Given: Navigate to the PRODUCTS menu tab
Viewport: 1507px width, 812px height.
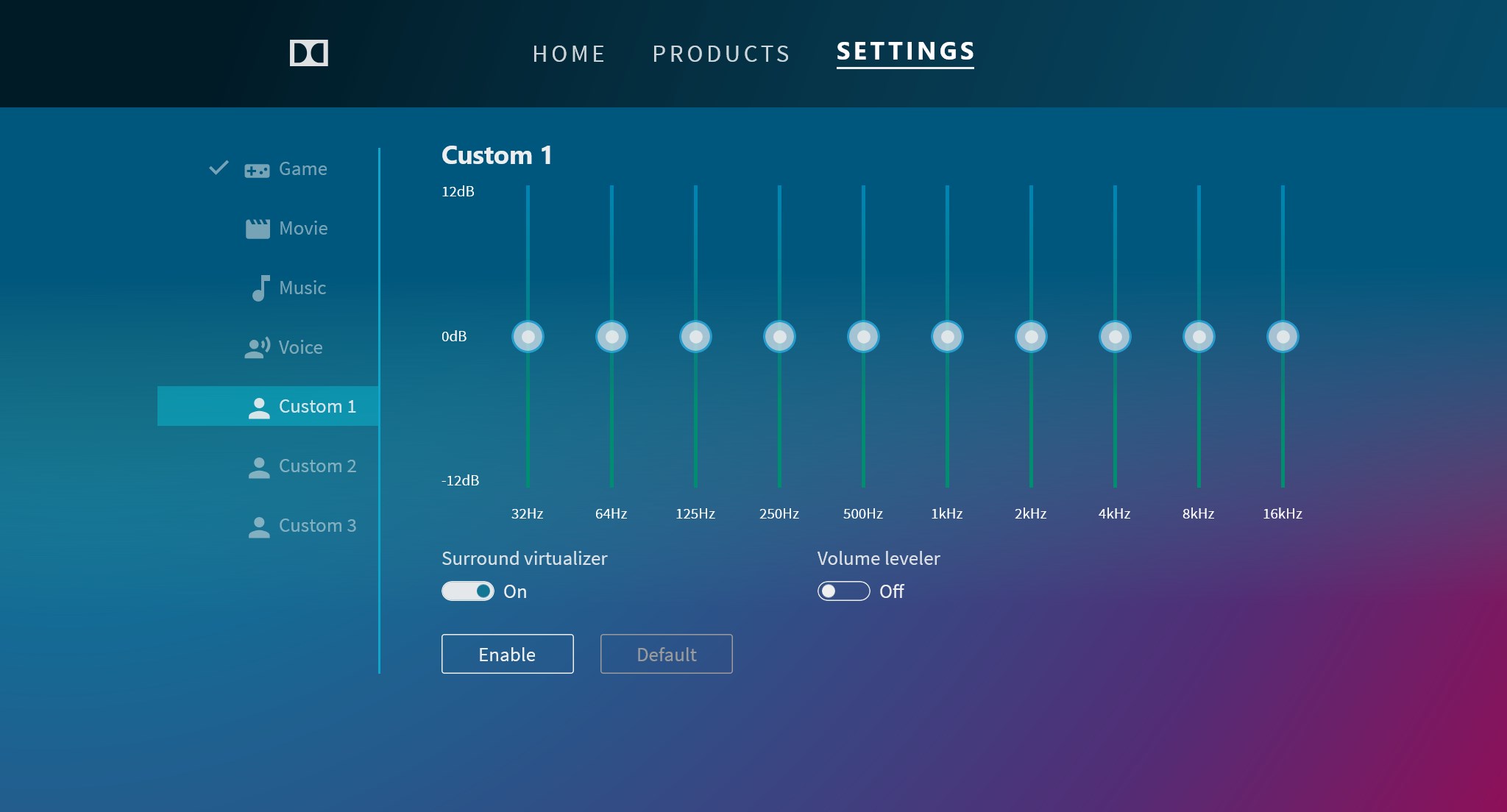Looking at the screenshot, I should click(720, 54).
